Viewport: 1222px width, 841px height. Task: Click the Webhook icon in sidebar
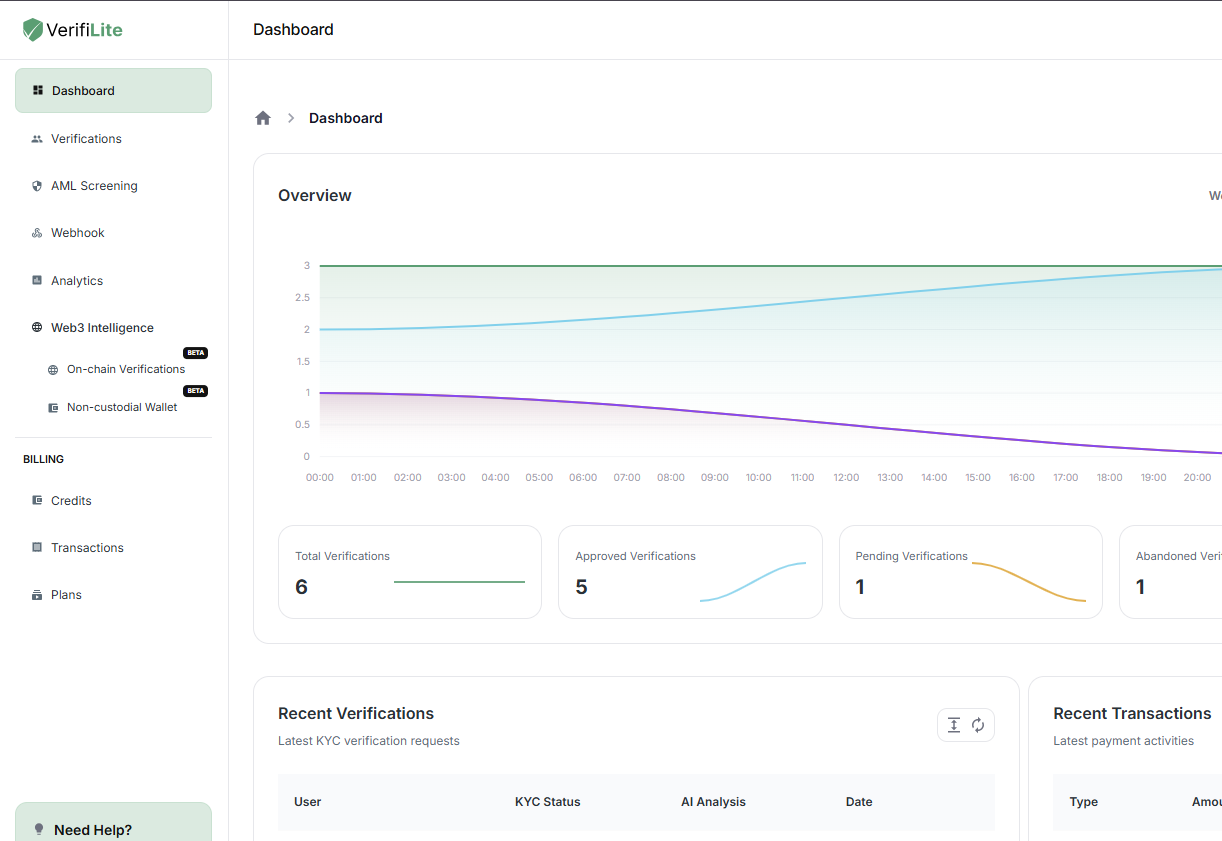[37, 233]
